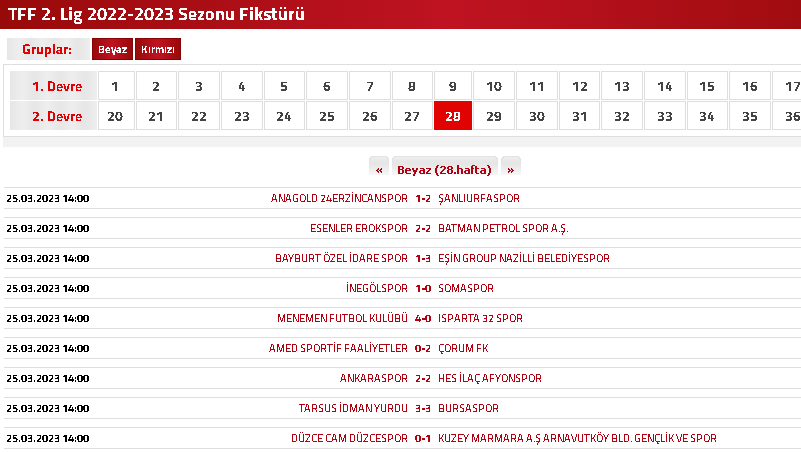Image resolution: width=801 pixels, height=452 pixels.
Task: Open week 35 fixtures
Action: [x=749, y=116]
